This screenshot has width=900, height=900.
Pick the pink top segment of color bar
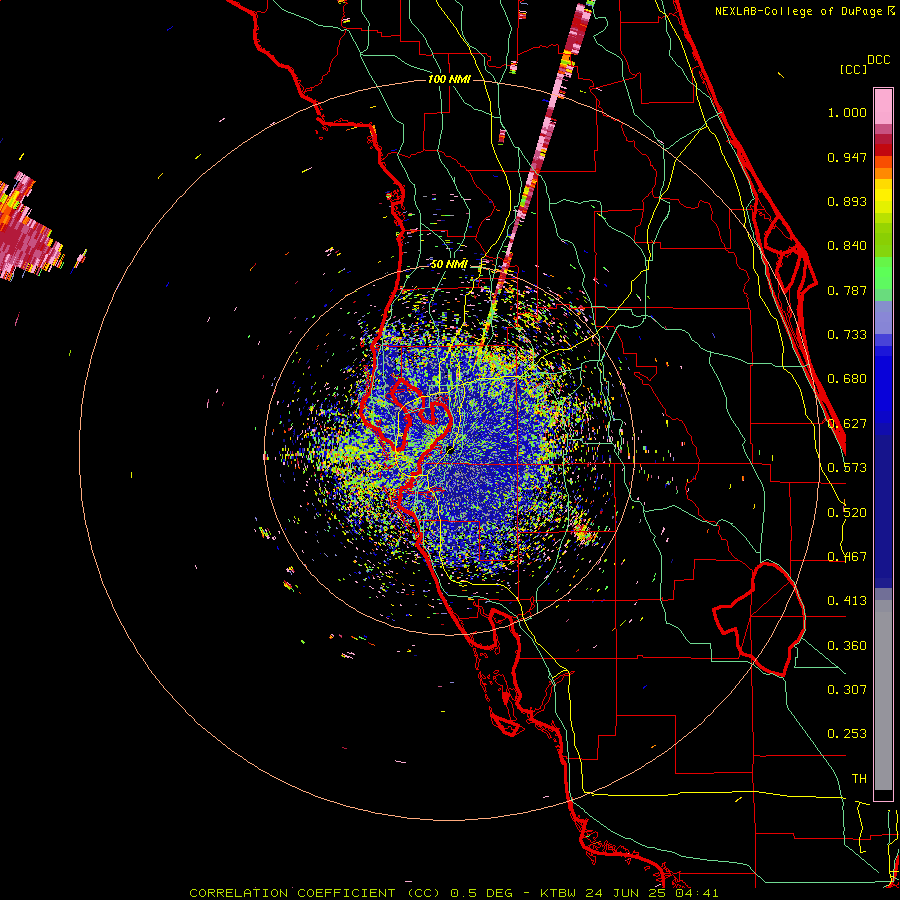point(883,107)
